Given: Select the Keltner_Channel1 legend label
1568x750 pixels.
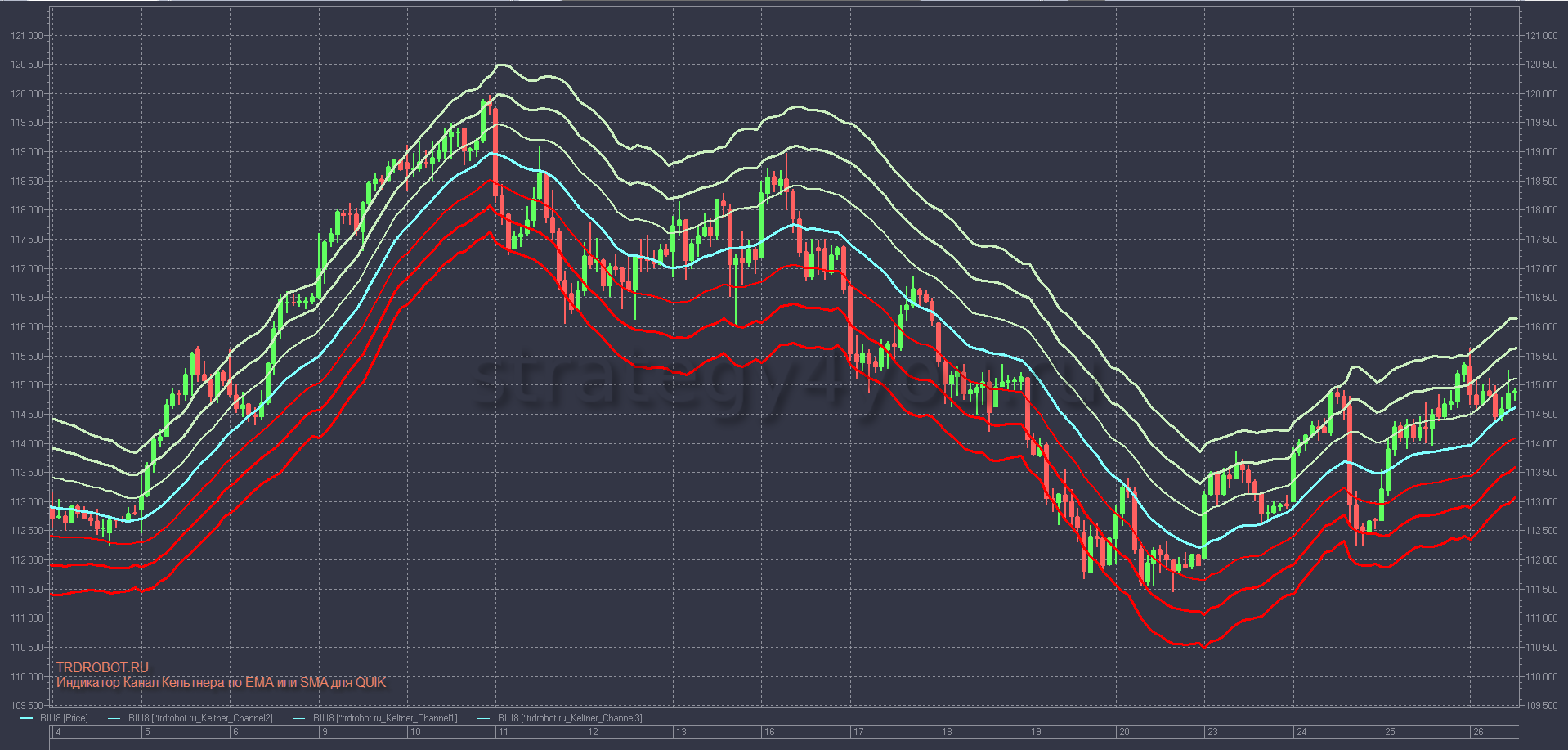Looking at the screenshot, I should coord(385,718).
